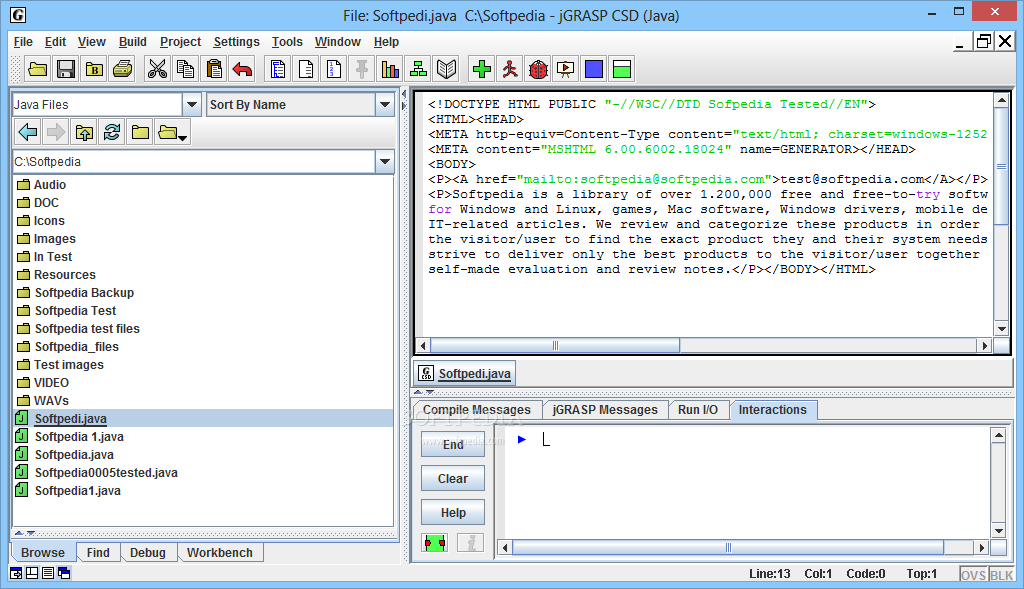Screen dimensions: 1024x589
Task: Click the greyed-out pushpin toolbar icon
Action: pyautogui.click(x=362, y=69)
